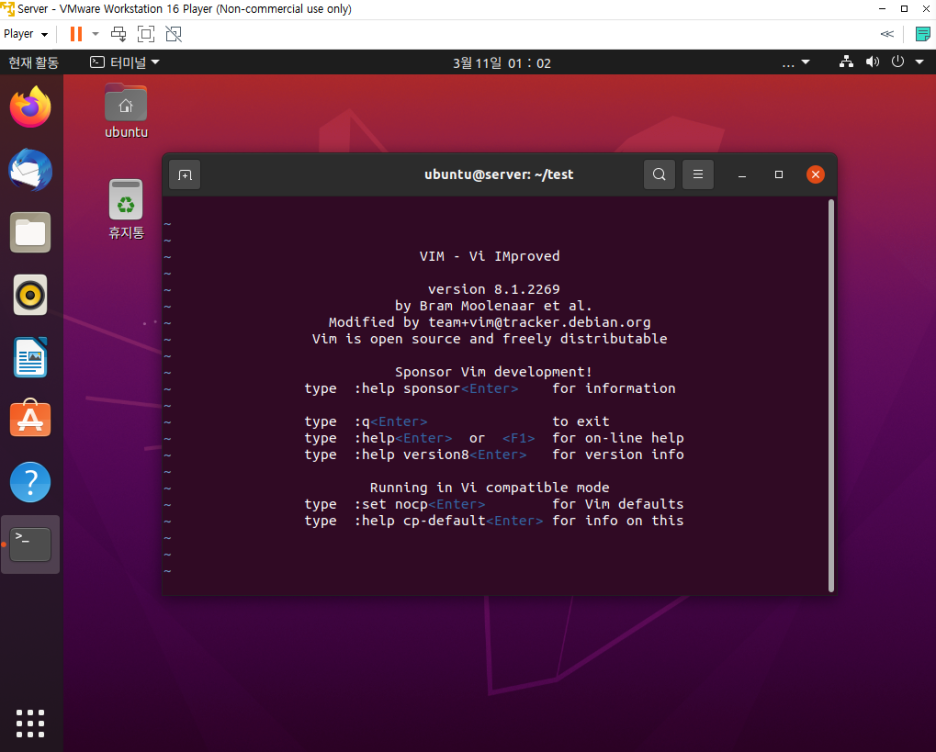Click the volume speaker icon

point(872,61)
